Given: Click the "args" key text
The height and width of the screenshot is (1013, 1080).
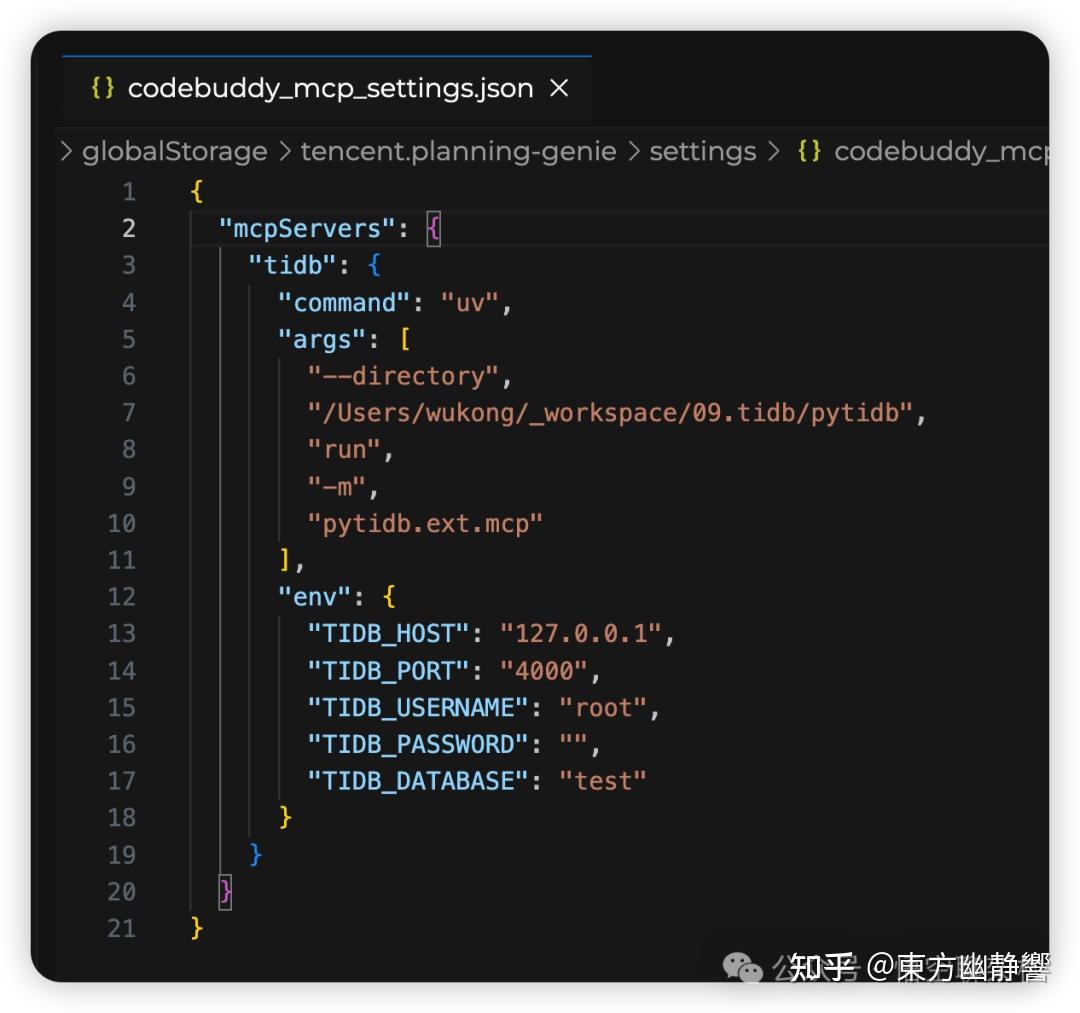Looking at the screenshot, I should click(322, 339).
